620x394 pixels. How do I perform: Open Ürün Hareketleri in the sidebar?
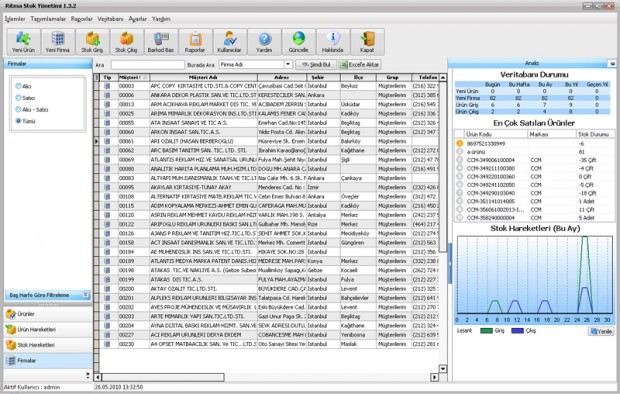[x=48, y=330]
